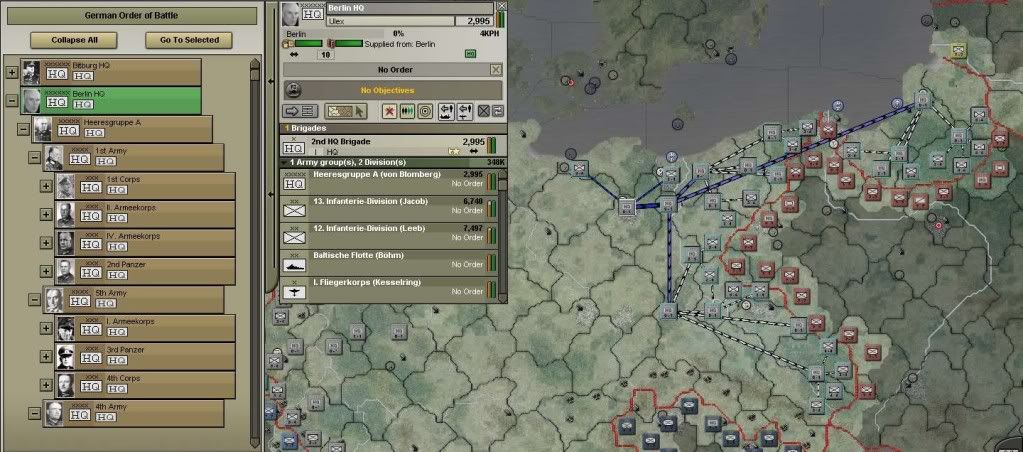1023x452 pixels.
Task: Click the small green HQ badge icon
Action: tap(470, 54)
